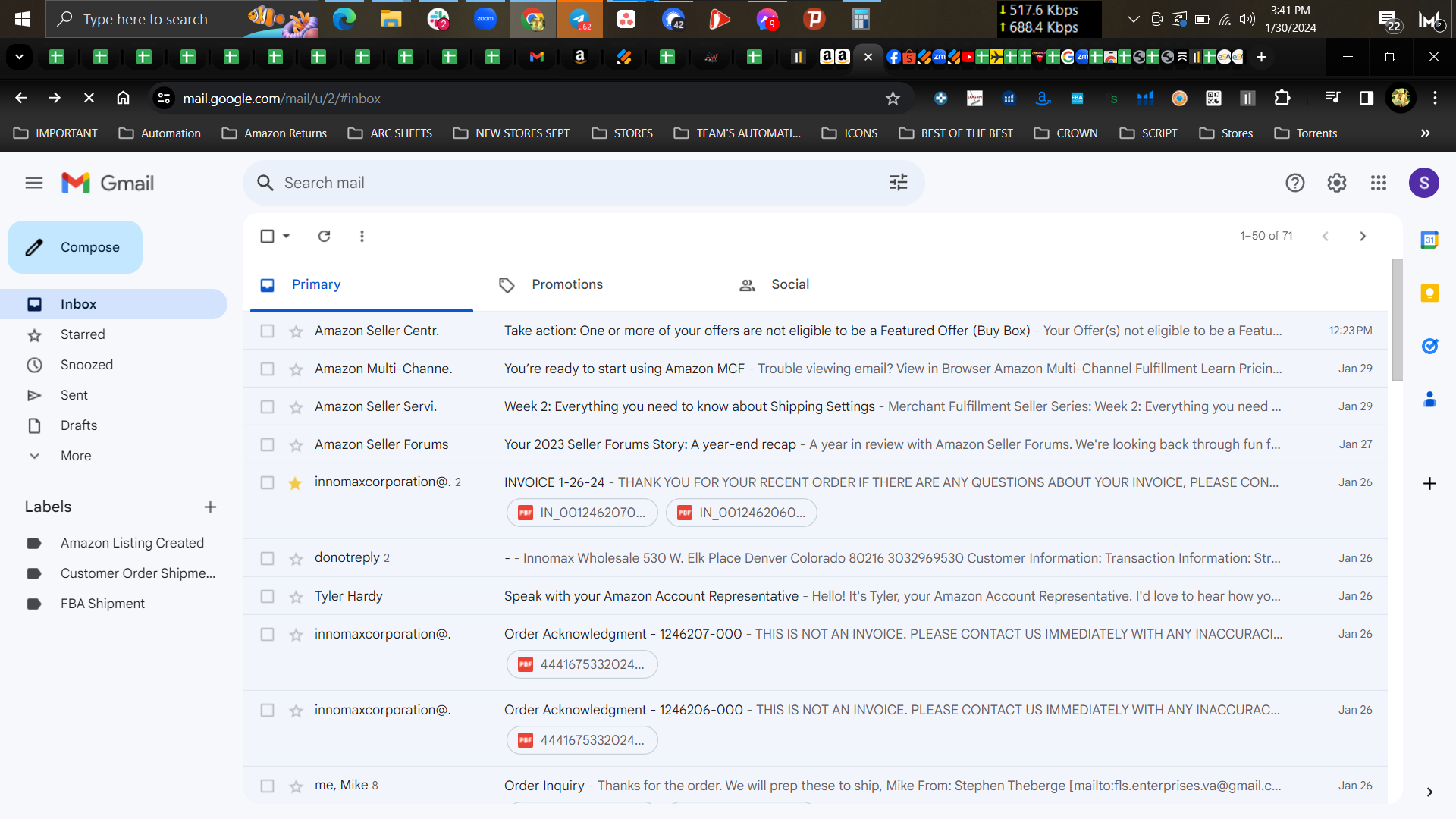Go to the newer page of emails
The width and height of the screenshot is (1456, 819).
[x=1326, y=236]
